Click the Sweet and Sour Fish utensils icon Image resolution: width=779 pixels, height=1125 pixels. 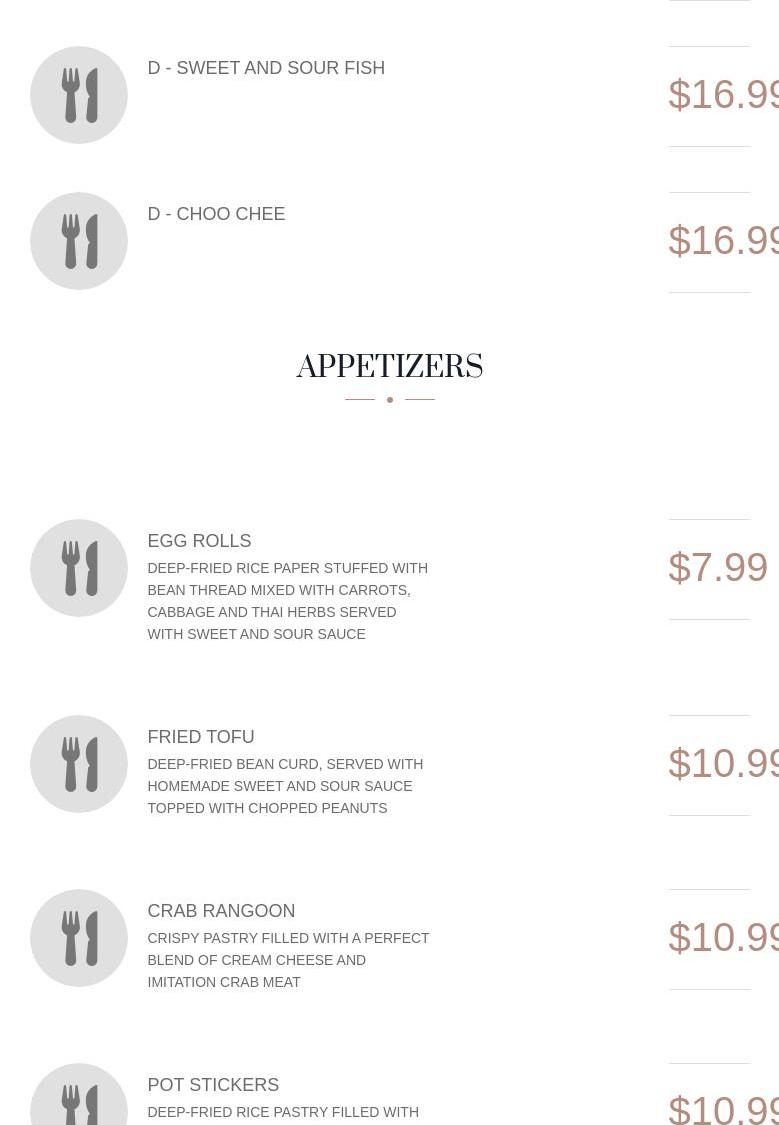coord(79,95)
